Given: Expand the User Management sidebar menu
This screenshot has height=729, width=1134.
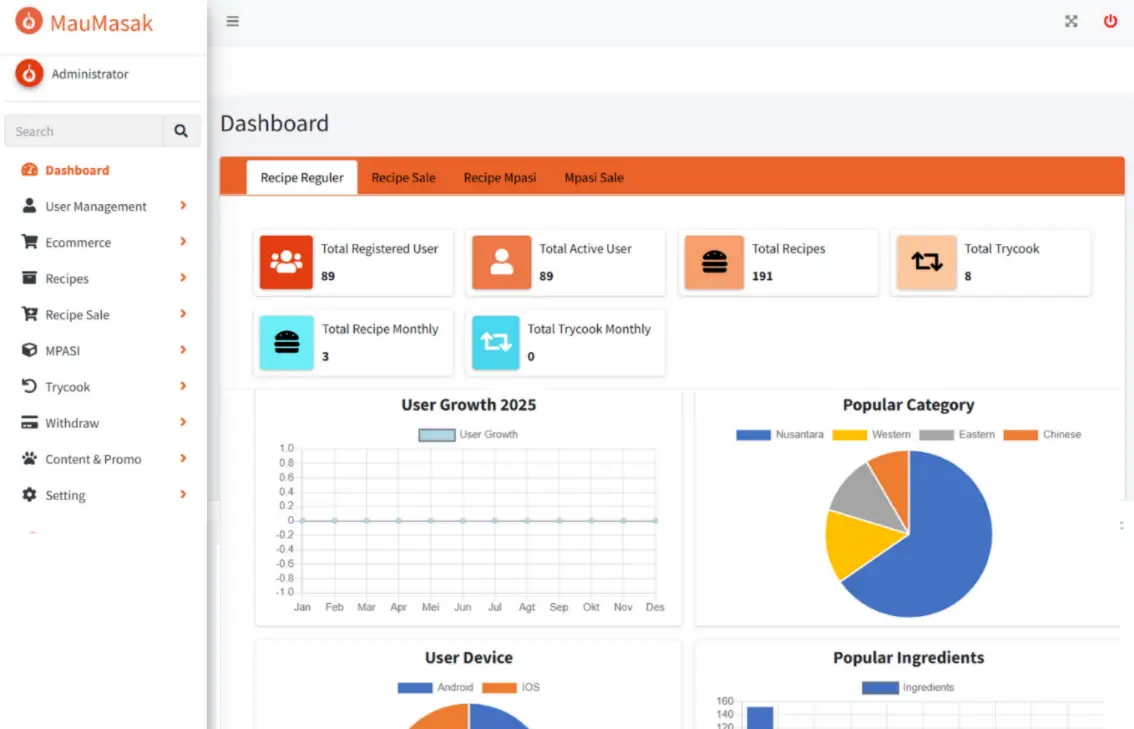Looking at the screenshot, I should click(96, 206).
